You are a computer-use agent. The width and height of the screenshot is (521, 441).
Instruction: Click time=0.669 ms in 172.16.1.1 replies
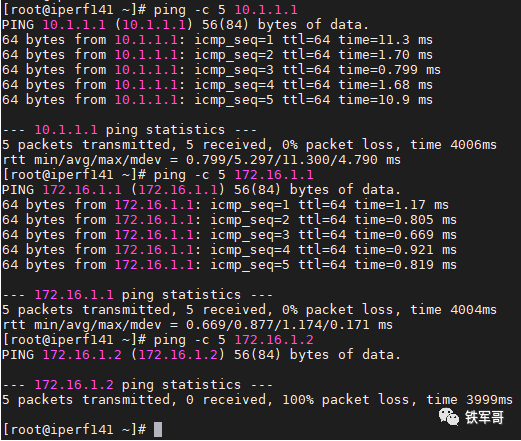pos(405,235)
